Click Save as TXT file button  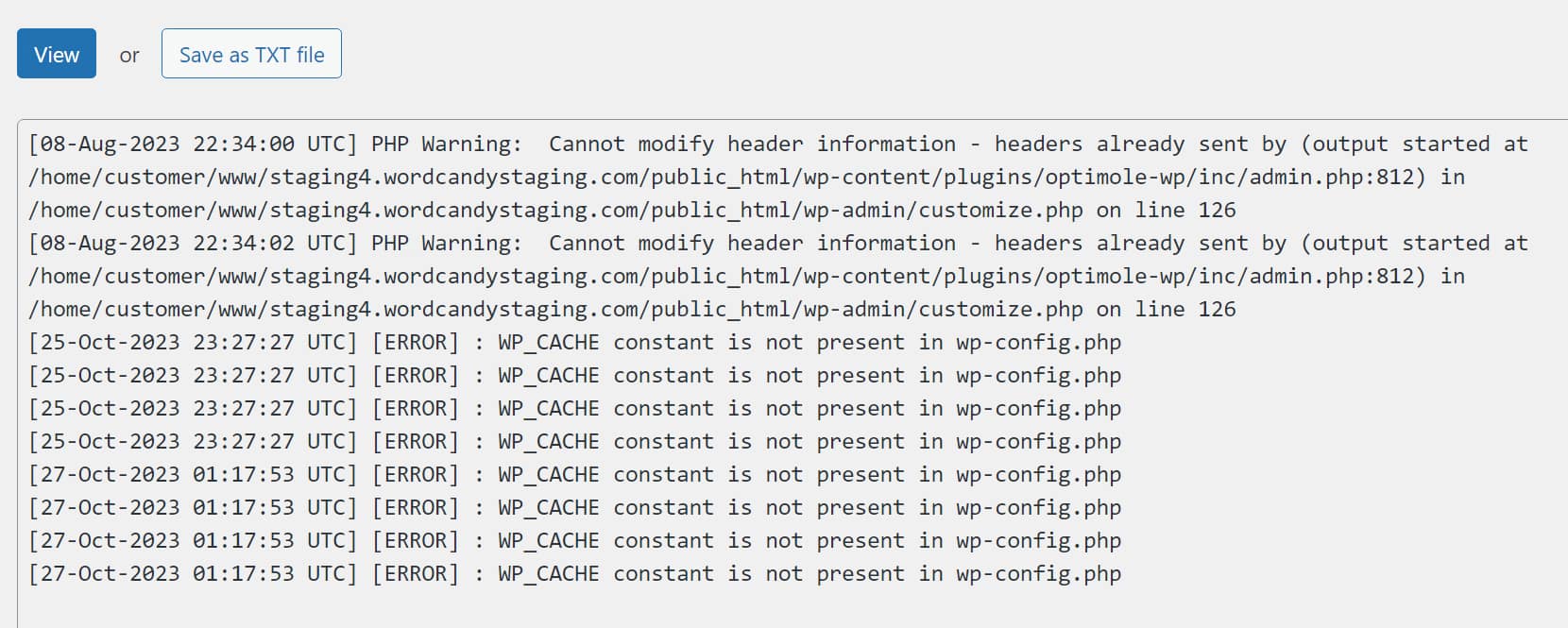click(251, 54)
